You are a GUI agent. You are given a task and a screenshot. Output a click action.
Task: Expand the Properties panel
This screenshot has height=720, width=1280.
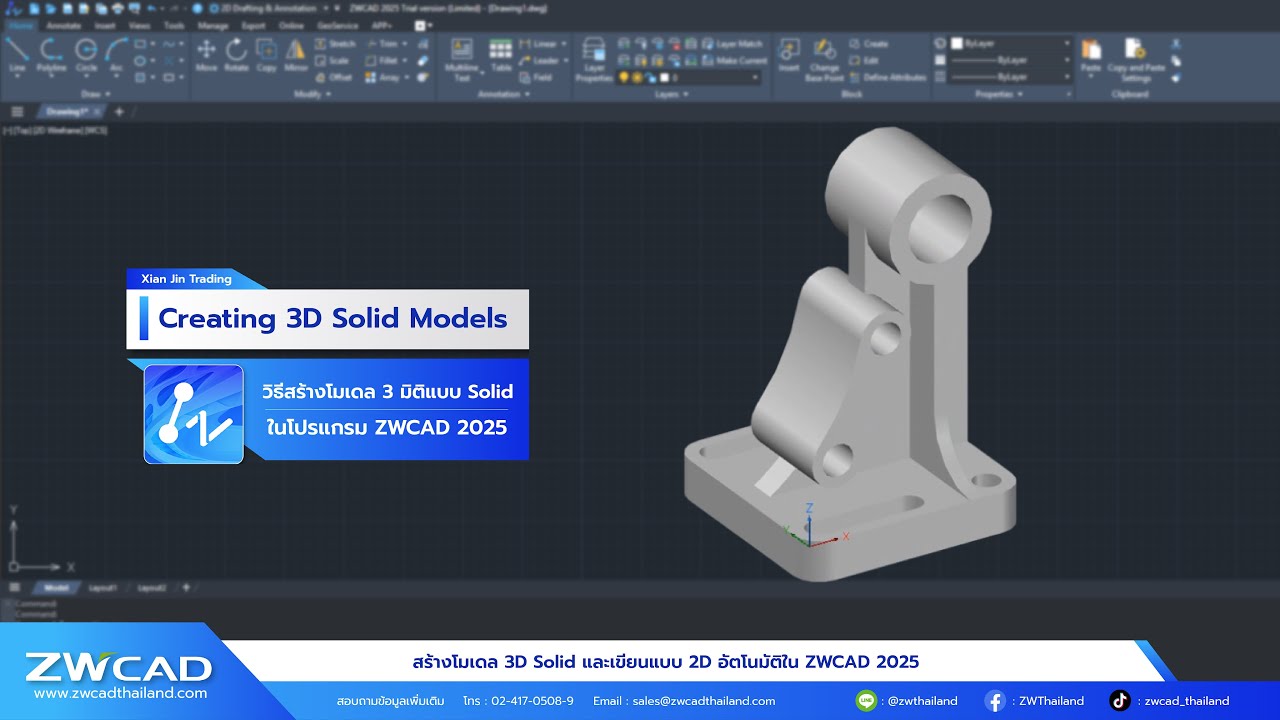[999, 94]
